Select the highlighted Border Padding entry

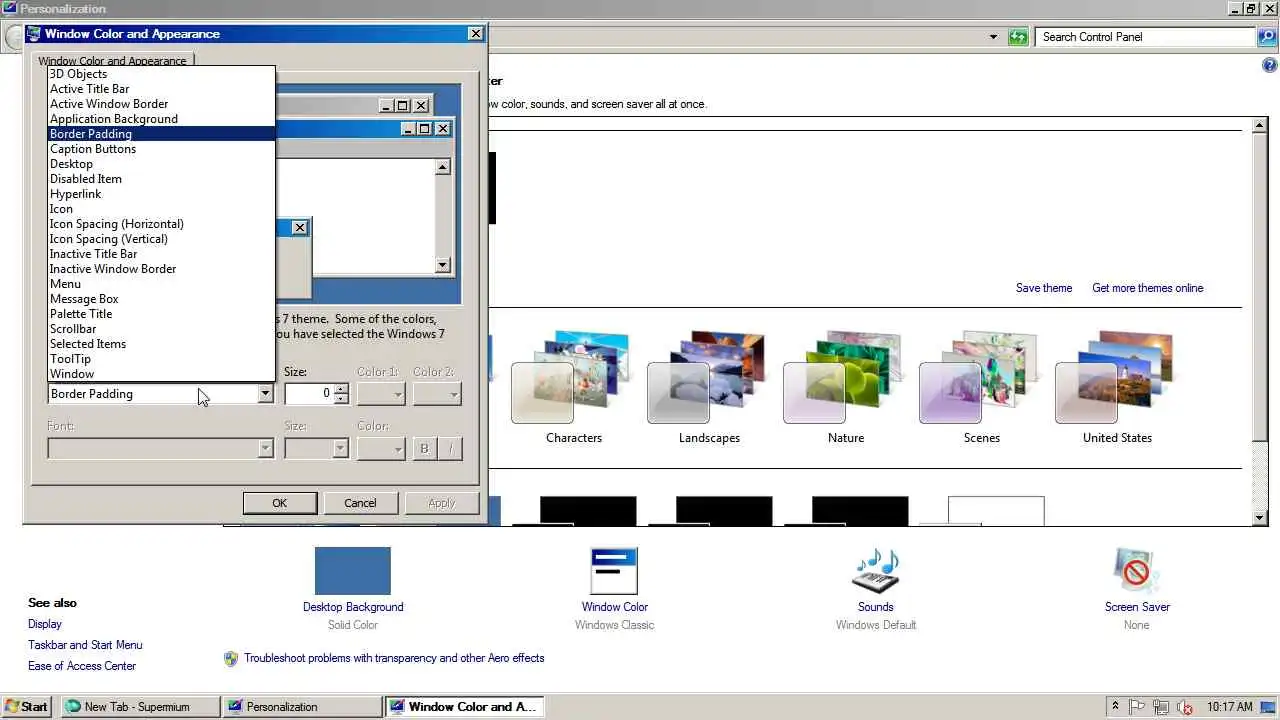click(x=161, y=134)
